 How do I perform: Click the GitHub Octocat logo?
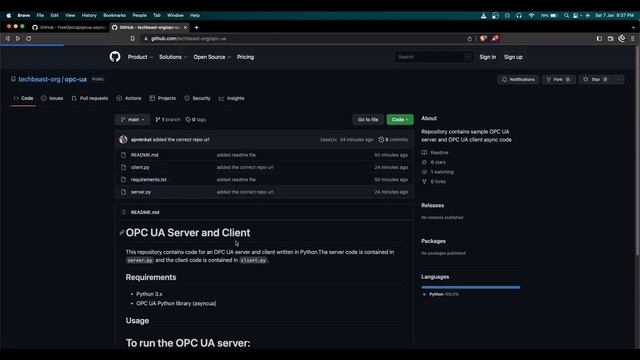(x=115, y=57)
